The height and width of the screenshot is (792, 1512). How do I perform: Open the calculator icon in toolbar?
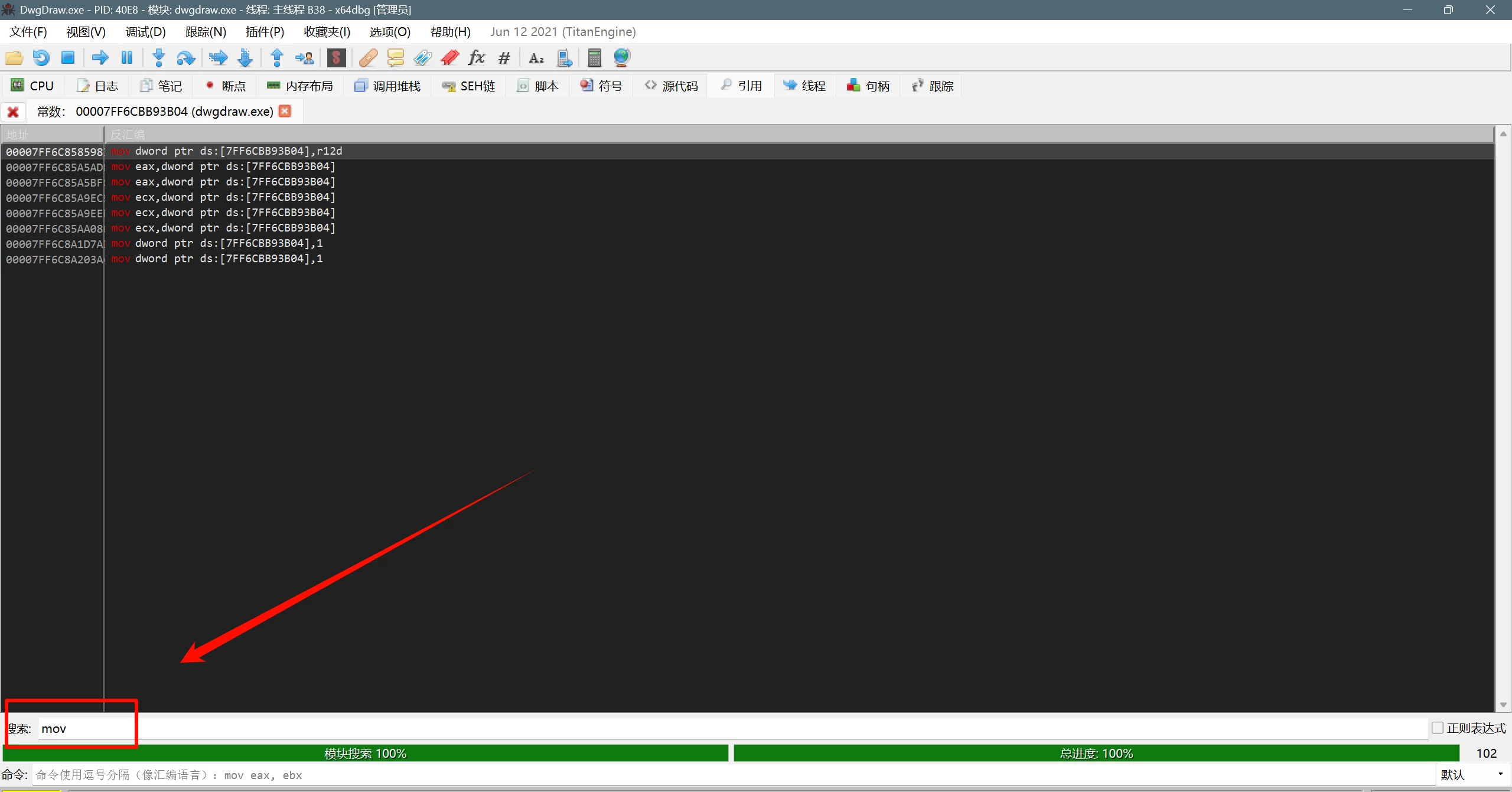click(595, 58)
